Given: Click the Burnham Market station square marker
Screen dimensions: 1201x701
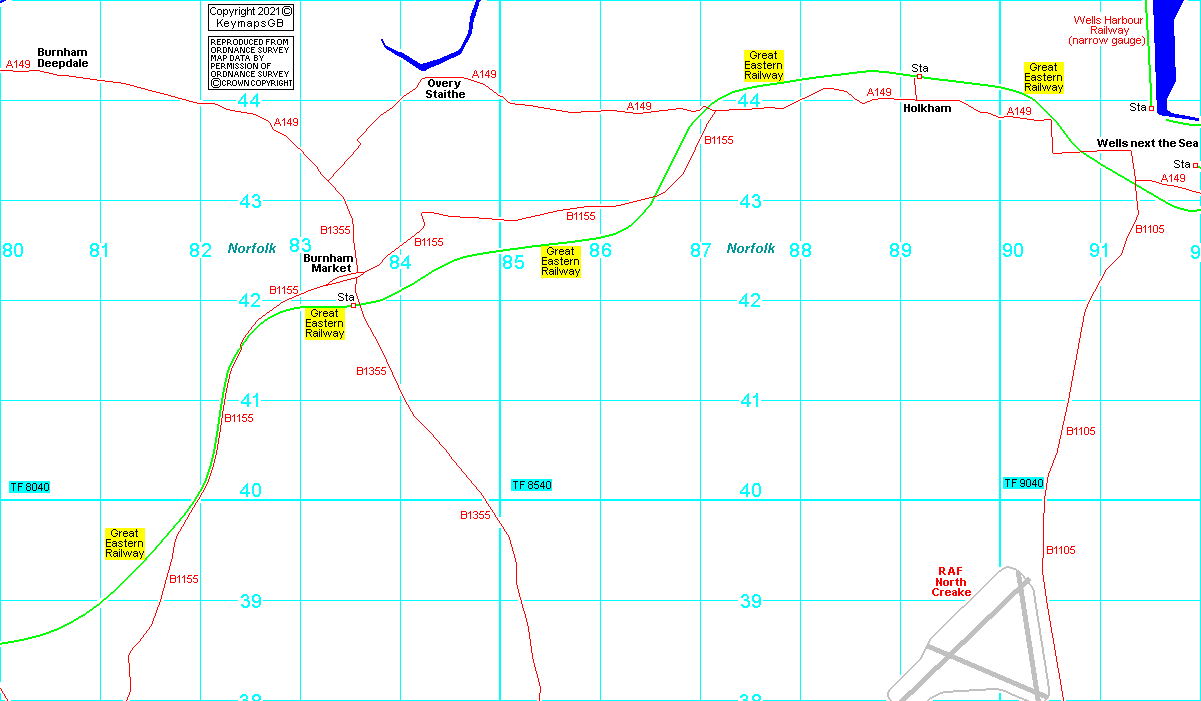Looking at the screenshot, I should pyautogui.click(x=353, y=305).
